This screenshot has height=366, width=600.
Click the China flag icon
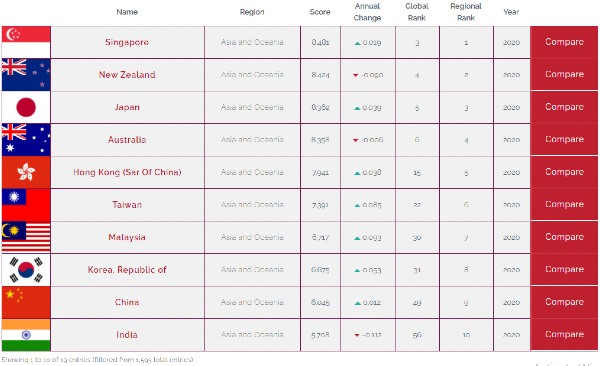(x=26, y=302)
